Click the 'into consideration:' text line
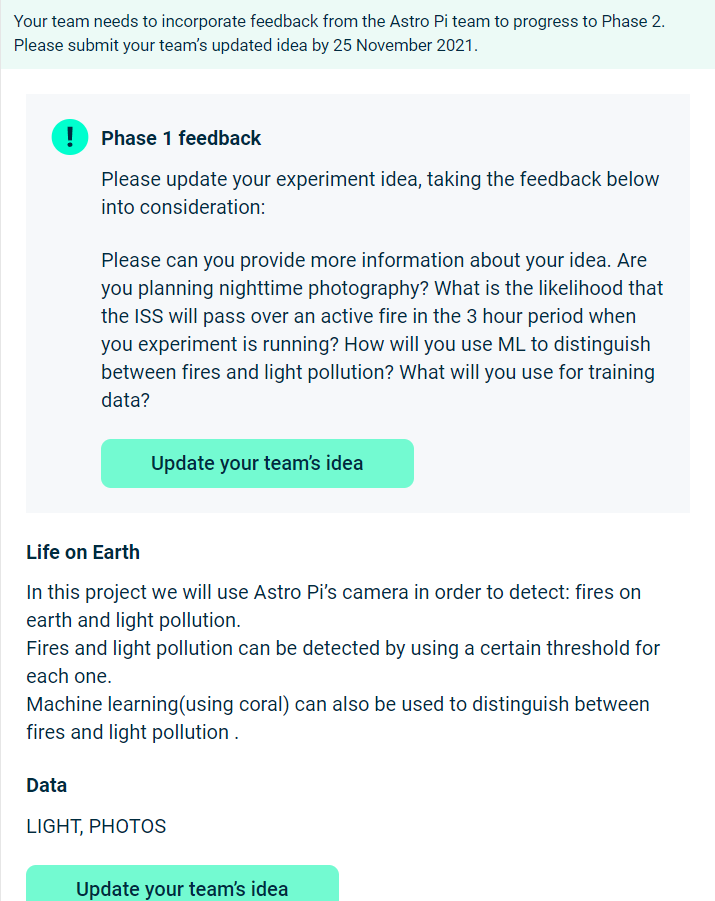Image resolution: width=715 pixels, height=901 pixels. point(183,207)
